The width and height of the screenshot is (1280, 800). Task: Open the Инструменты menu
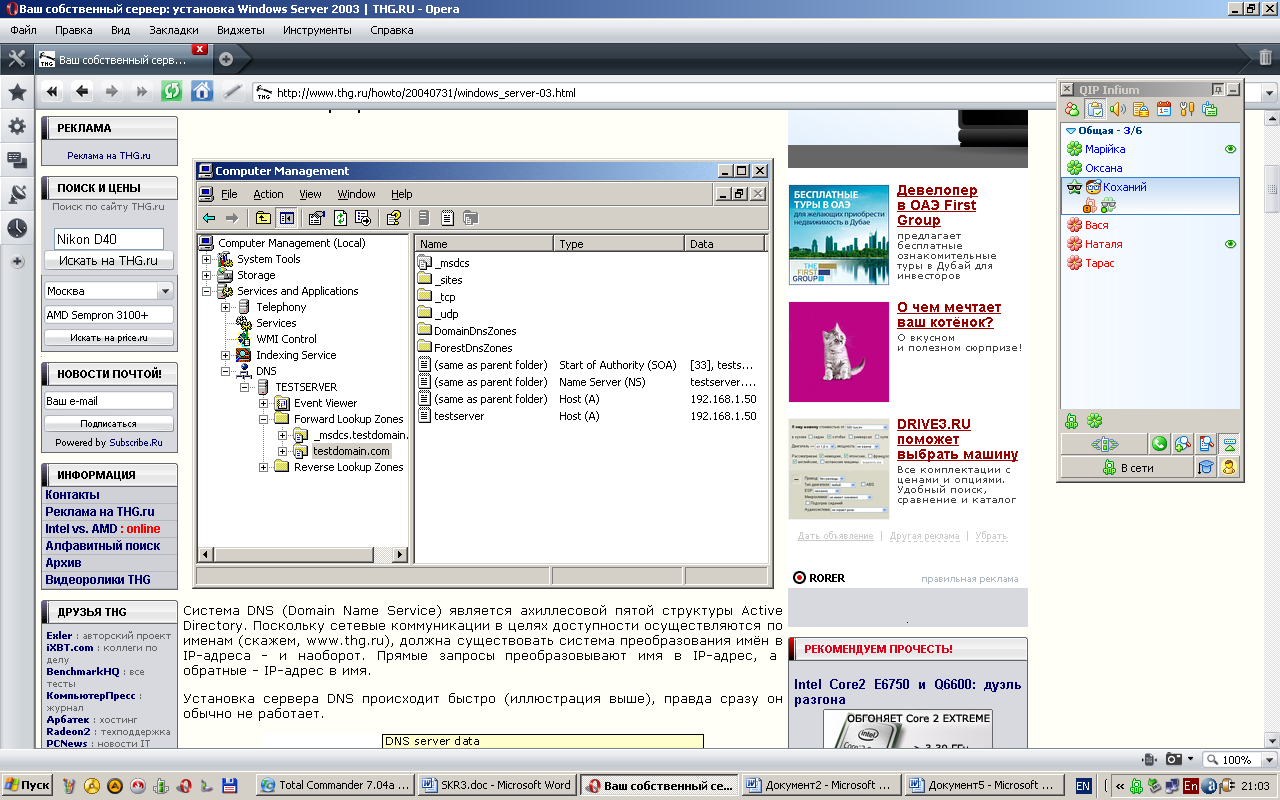point(317,30)
